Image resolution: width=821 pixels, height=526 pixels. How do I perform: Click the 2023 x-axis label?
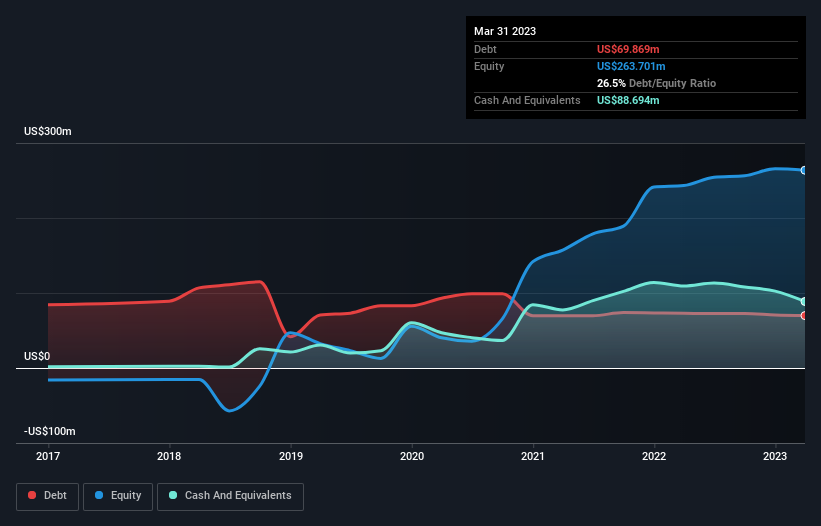[775, 456]
